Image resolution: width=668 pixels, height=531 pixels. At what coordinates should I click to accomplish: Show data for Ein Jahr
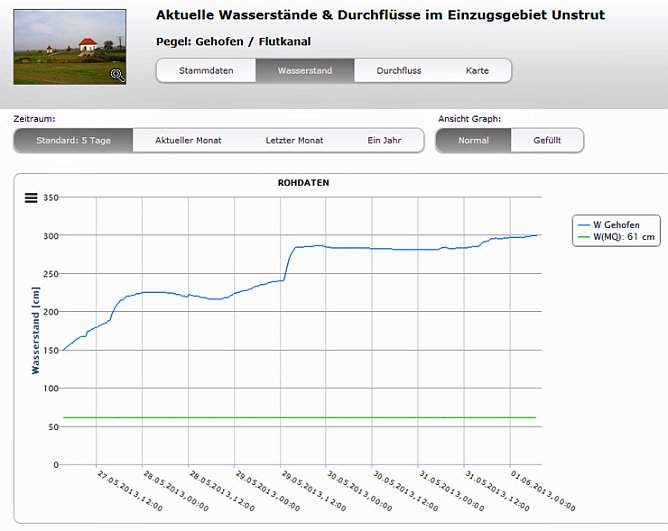pyautogui.click(x=383, y=141)
